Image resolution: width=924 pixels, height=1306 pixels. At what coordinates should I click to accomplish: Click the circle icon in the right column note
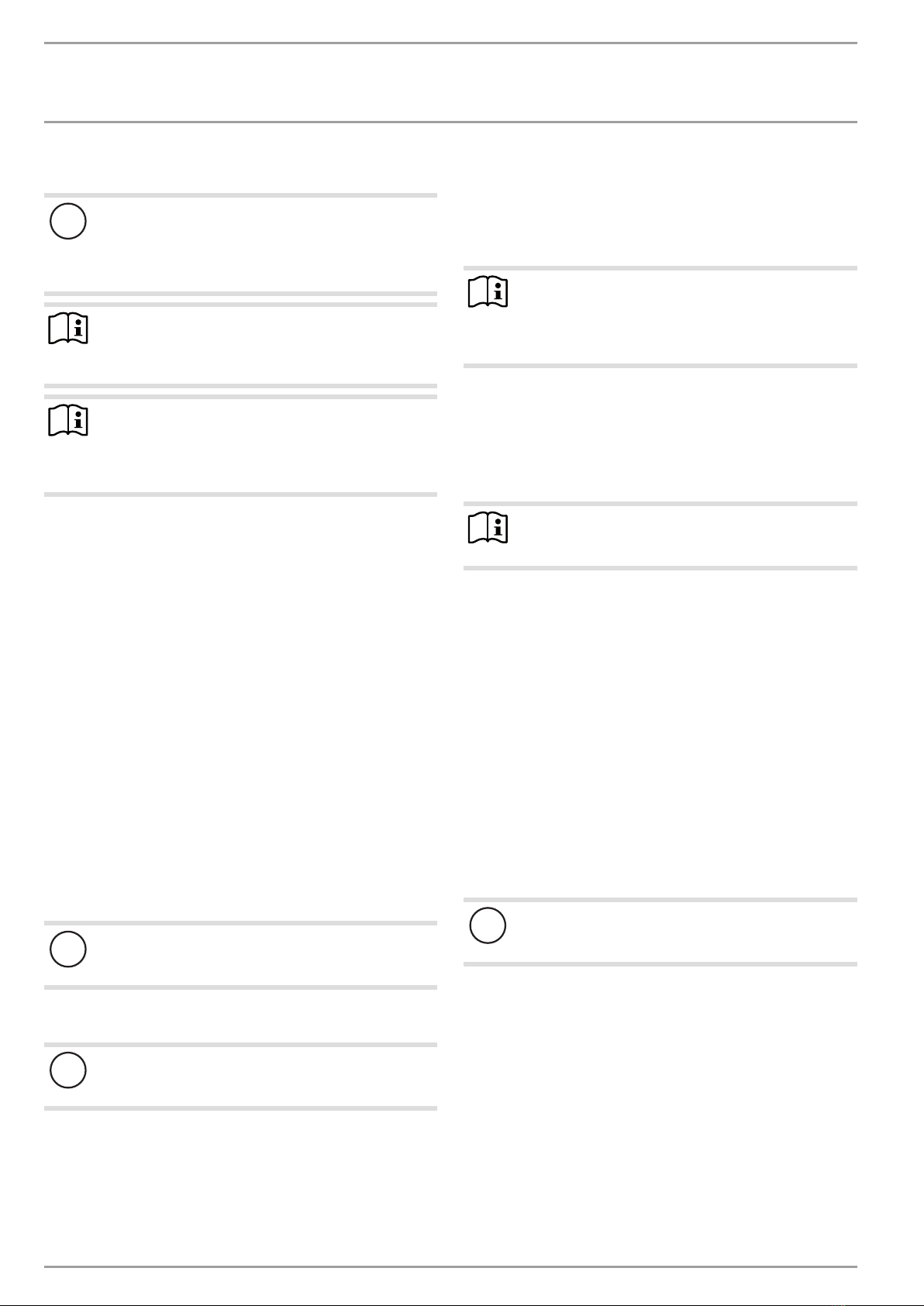[488, 925]
